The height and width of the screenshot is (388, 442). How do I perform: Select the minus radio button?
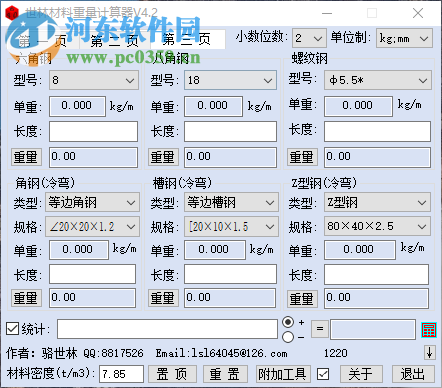click(288, 337)
